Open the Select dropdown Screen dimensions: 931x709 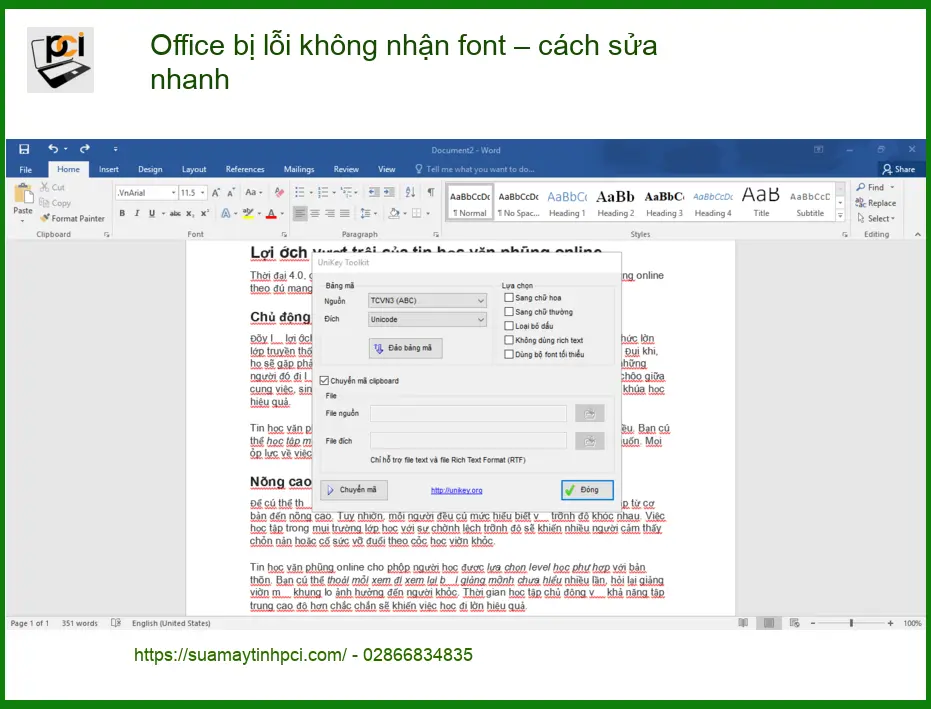click(x=876, y=219)
